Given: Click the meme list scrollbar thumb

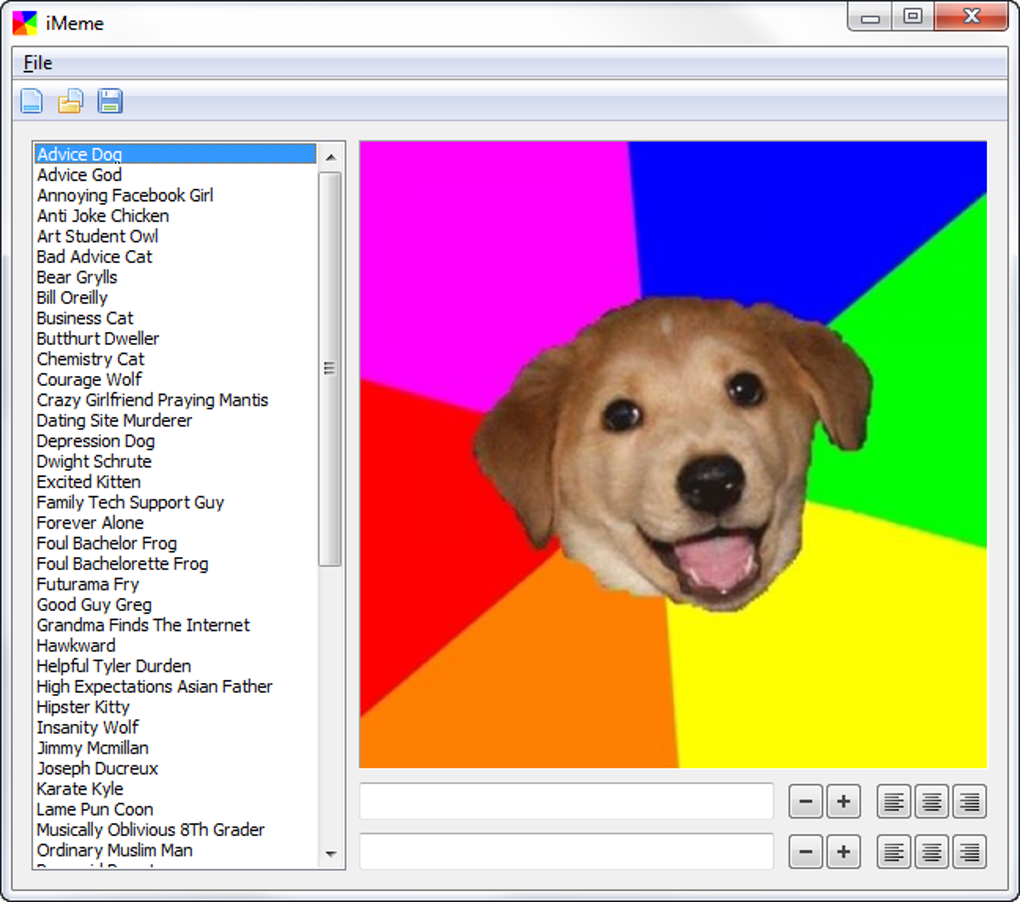Looking at the screenshot, I should click(x=330, y=369).
